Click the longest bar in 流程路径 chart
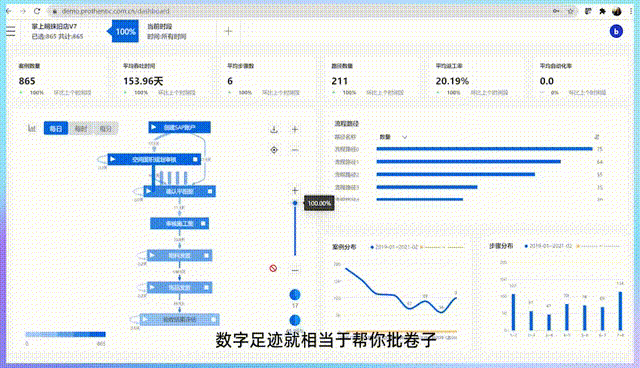640x368 pixels. pyautogui.click(x=484, y=149)
